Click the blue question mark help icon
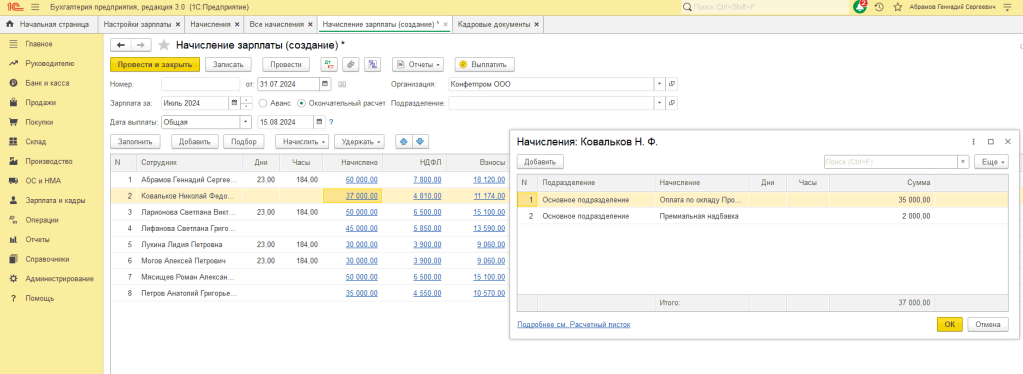 (x=331, y=122)
